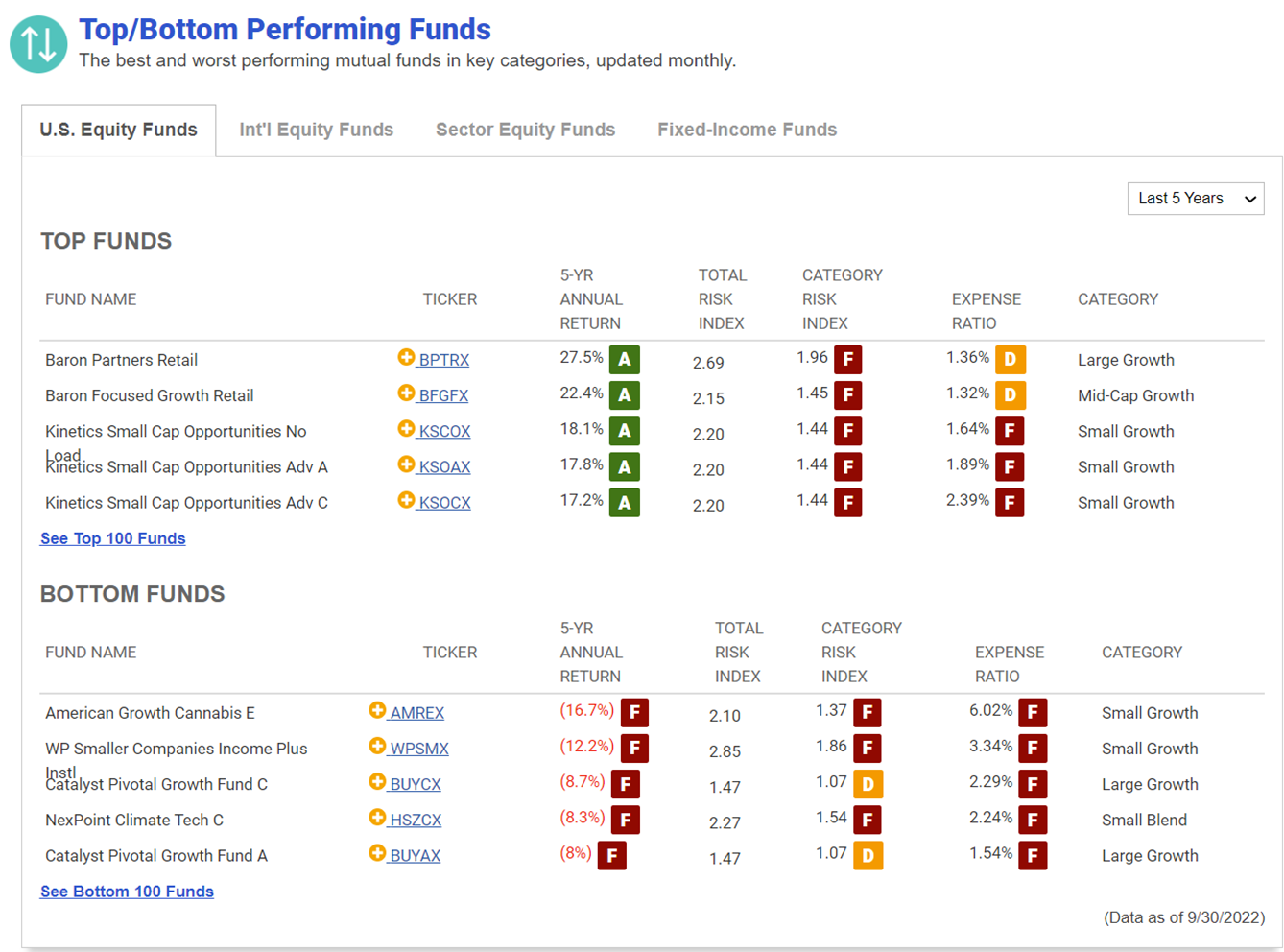Screen dimensions: 1284x952
Task: Open See Bottom 100 Funds link
Action: pos(127,892)
